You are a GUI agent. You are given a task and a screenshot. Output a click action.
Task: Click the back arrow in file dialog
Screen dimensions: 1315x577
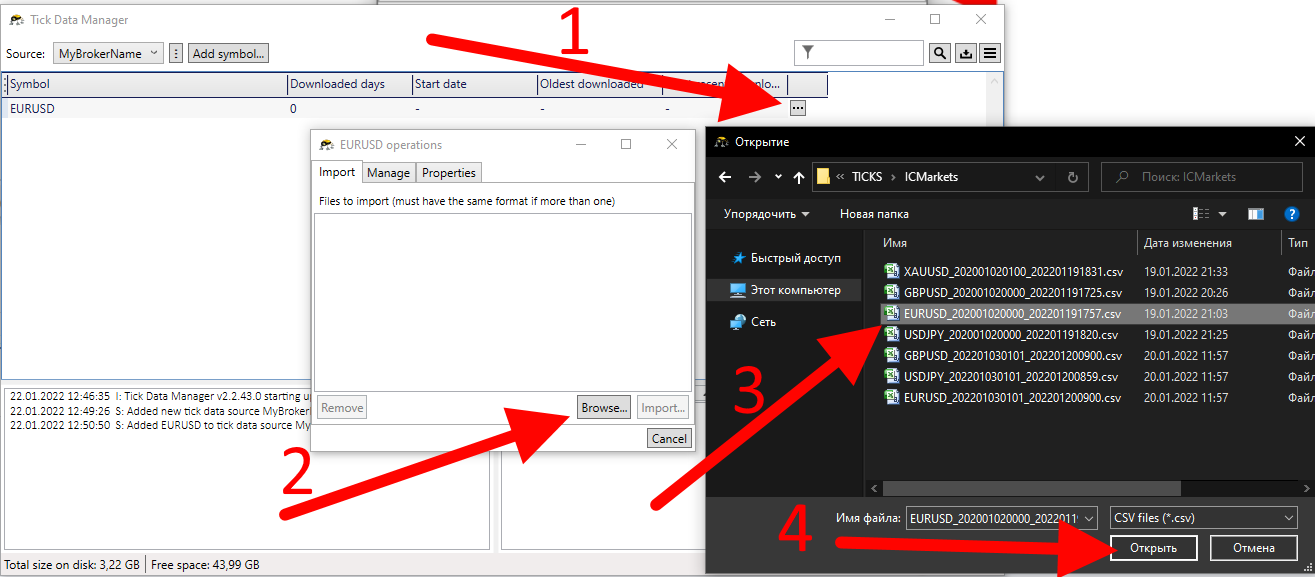click(726, 177)
